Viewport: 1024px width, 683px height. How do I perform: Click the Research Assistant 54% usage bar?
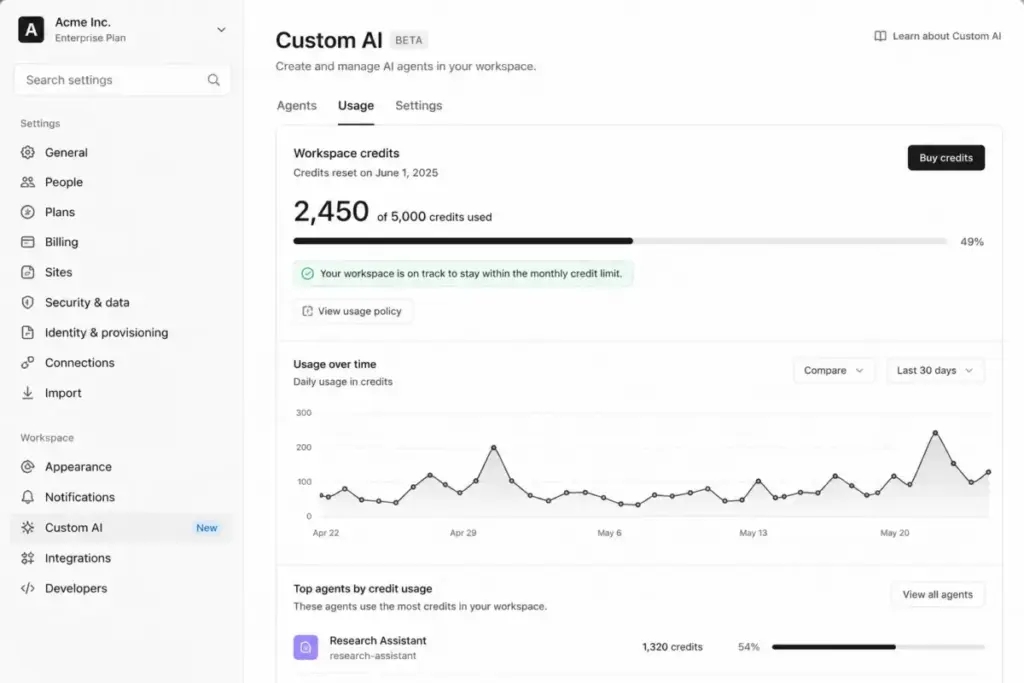(878, 647)
